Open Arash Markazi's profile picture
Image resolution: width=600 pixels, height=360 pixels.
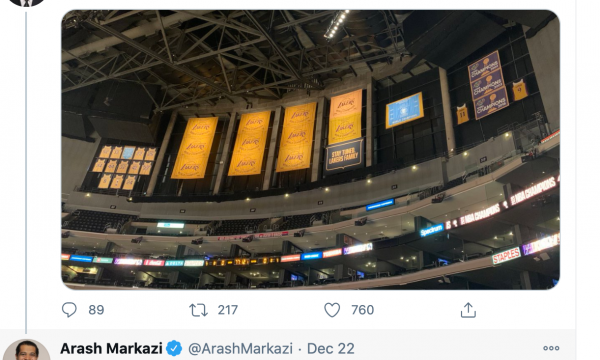[x=27, y=350]
